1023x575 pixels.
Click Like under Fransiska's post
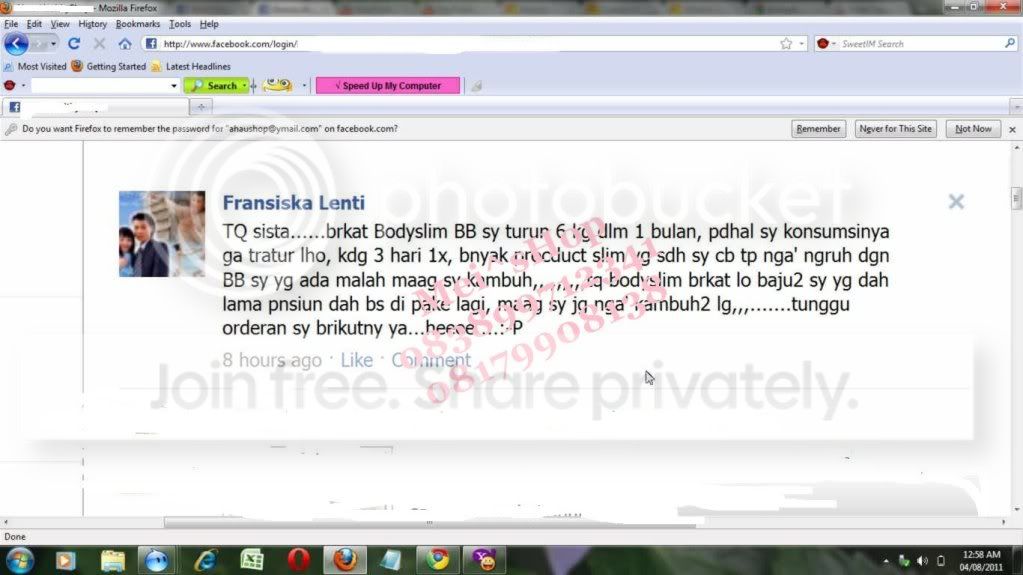356,360
